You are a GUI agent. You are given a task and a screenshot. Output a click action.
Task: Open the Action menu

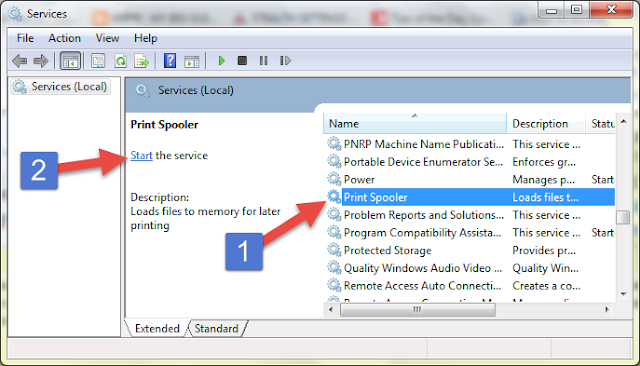coord(64,38)
